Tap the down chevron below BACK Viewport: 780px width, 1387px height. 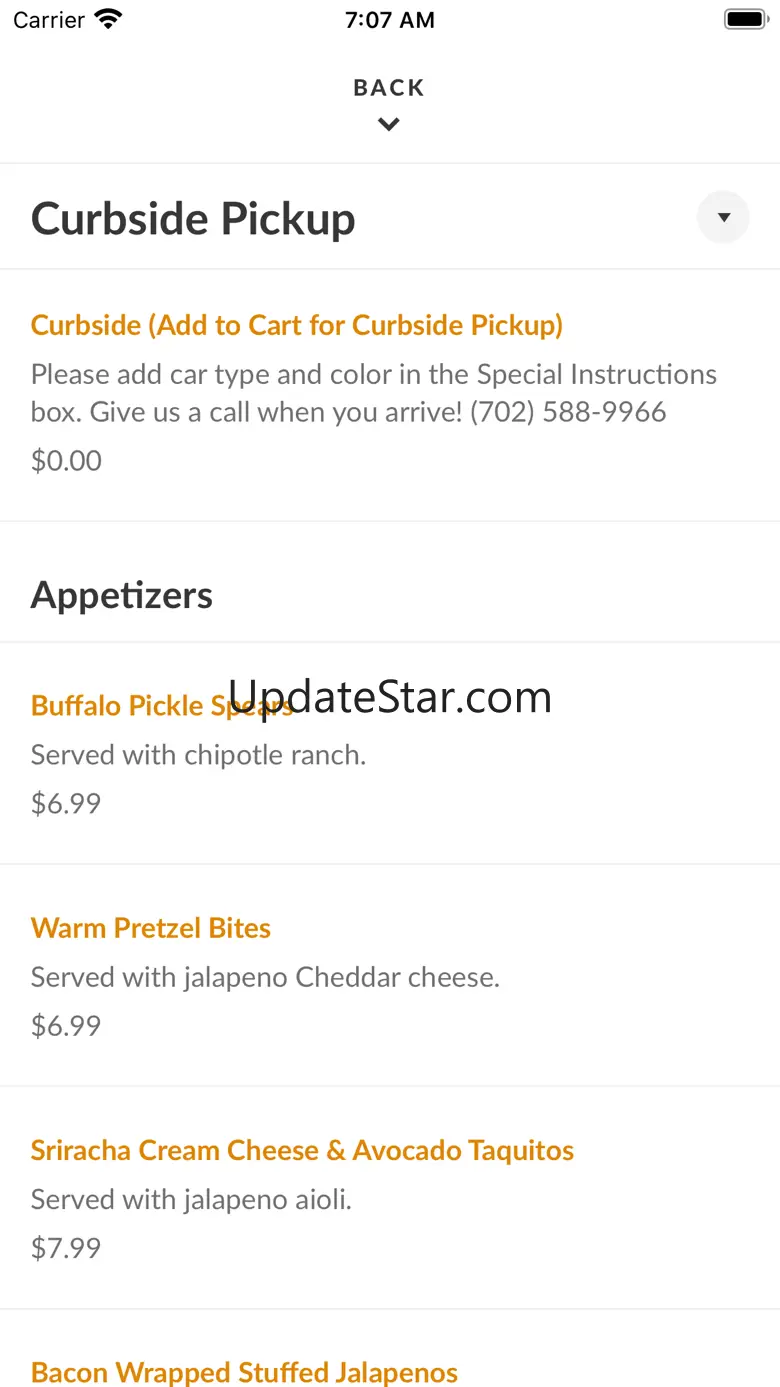(x=389, y=124)
